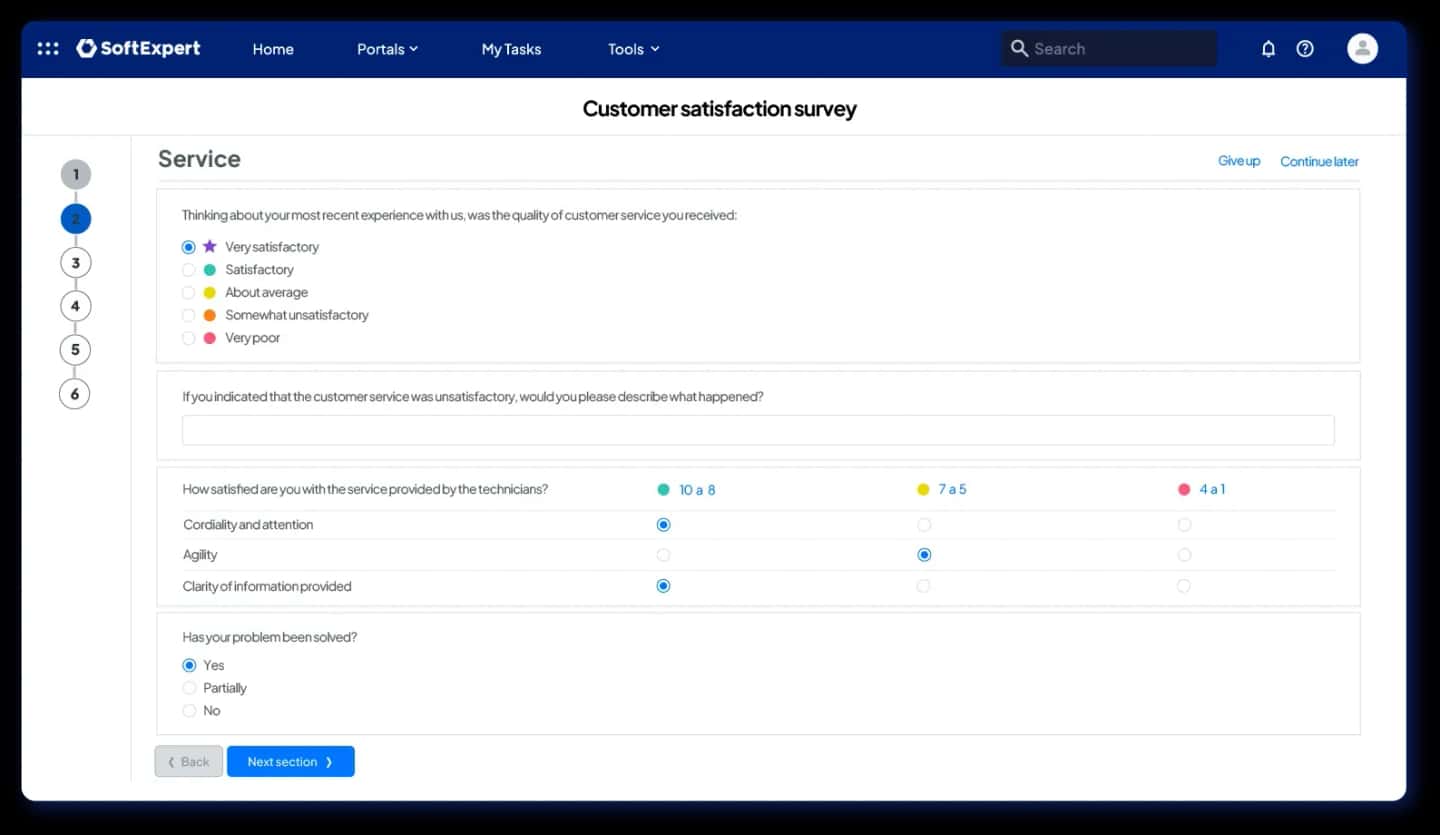The height and width of the screenshot is (835, 1440).
Task: Open the notifications bell
Action: point(1268,48)
